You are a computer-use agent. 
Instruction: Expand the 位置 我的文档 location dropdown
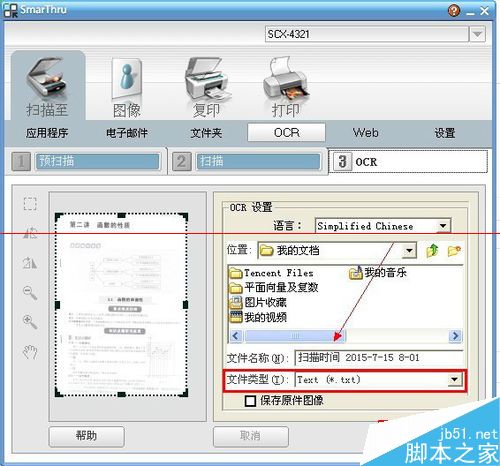click(x=409, y=251)
